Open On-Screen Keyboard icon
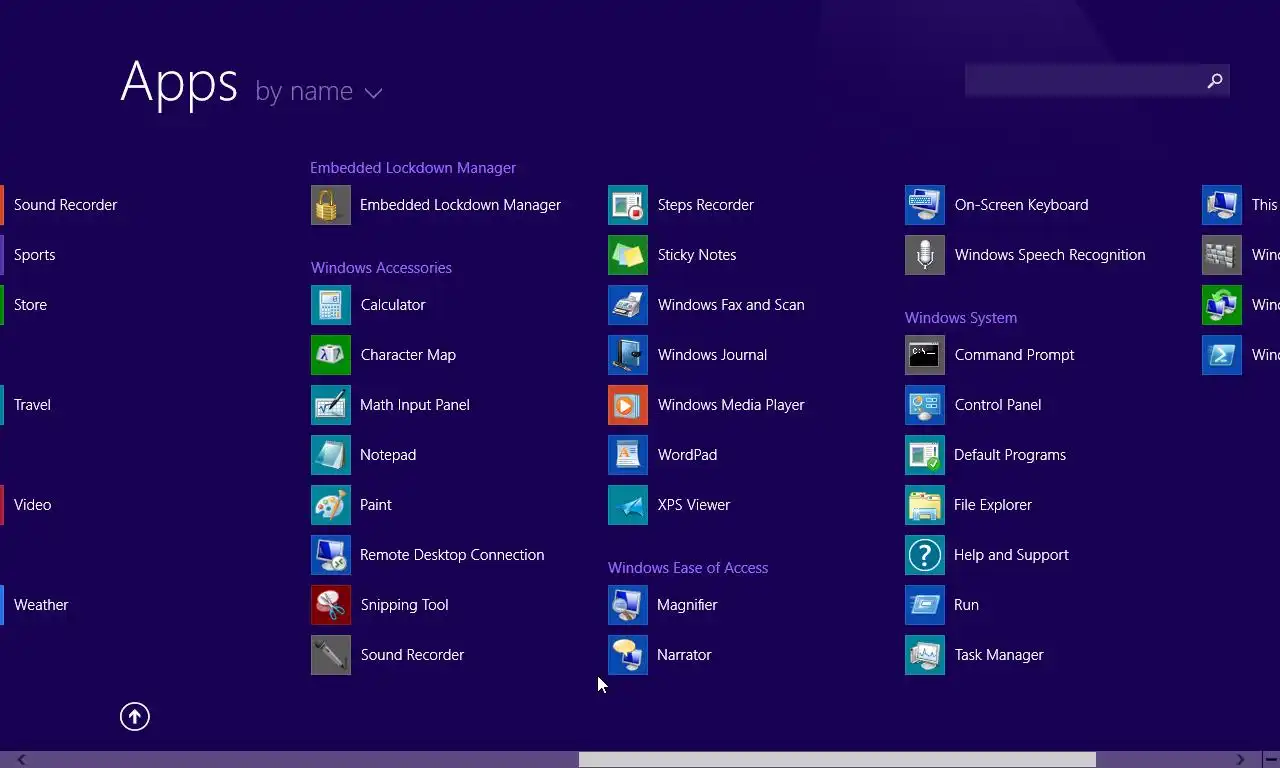 pos(925,205)
